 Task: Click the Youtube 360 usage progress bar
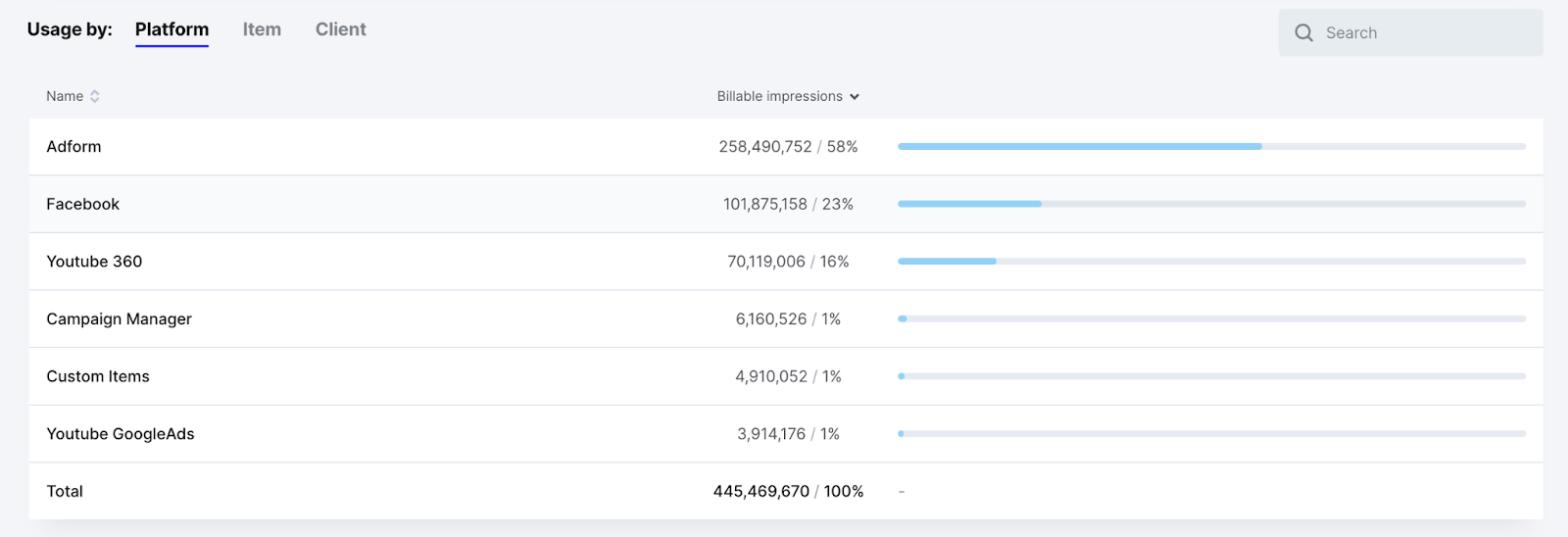1211,262
